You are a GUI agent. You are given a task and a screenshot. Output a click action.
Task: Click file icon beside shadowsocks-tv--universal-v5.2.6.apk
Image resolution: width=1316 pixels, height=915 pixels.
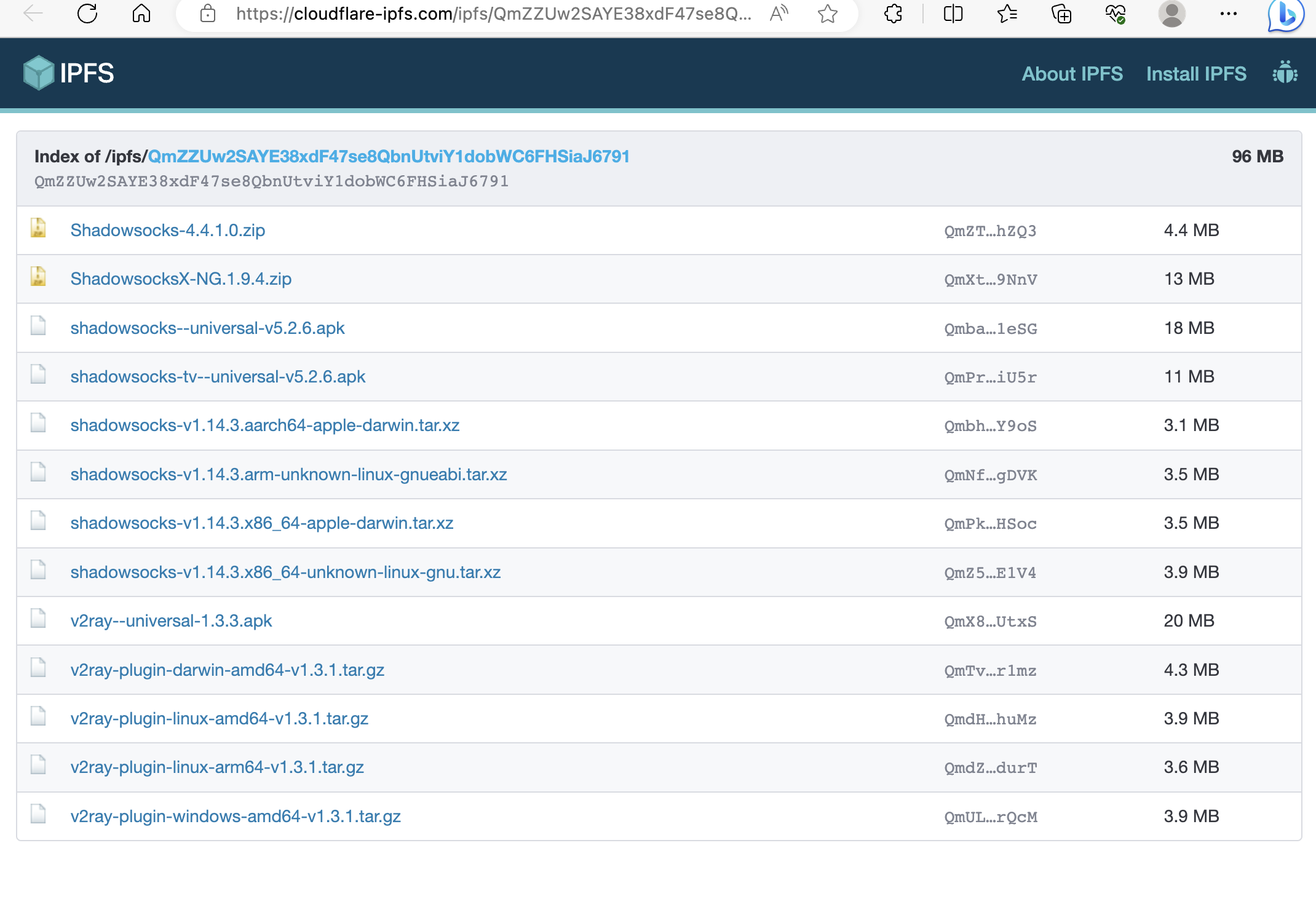[38, 374]
